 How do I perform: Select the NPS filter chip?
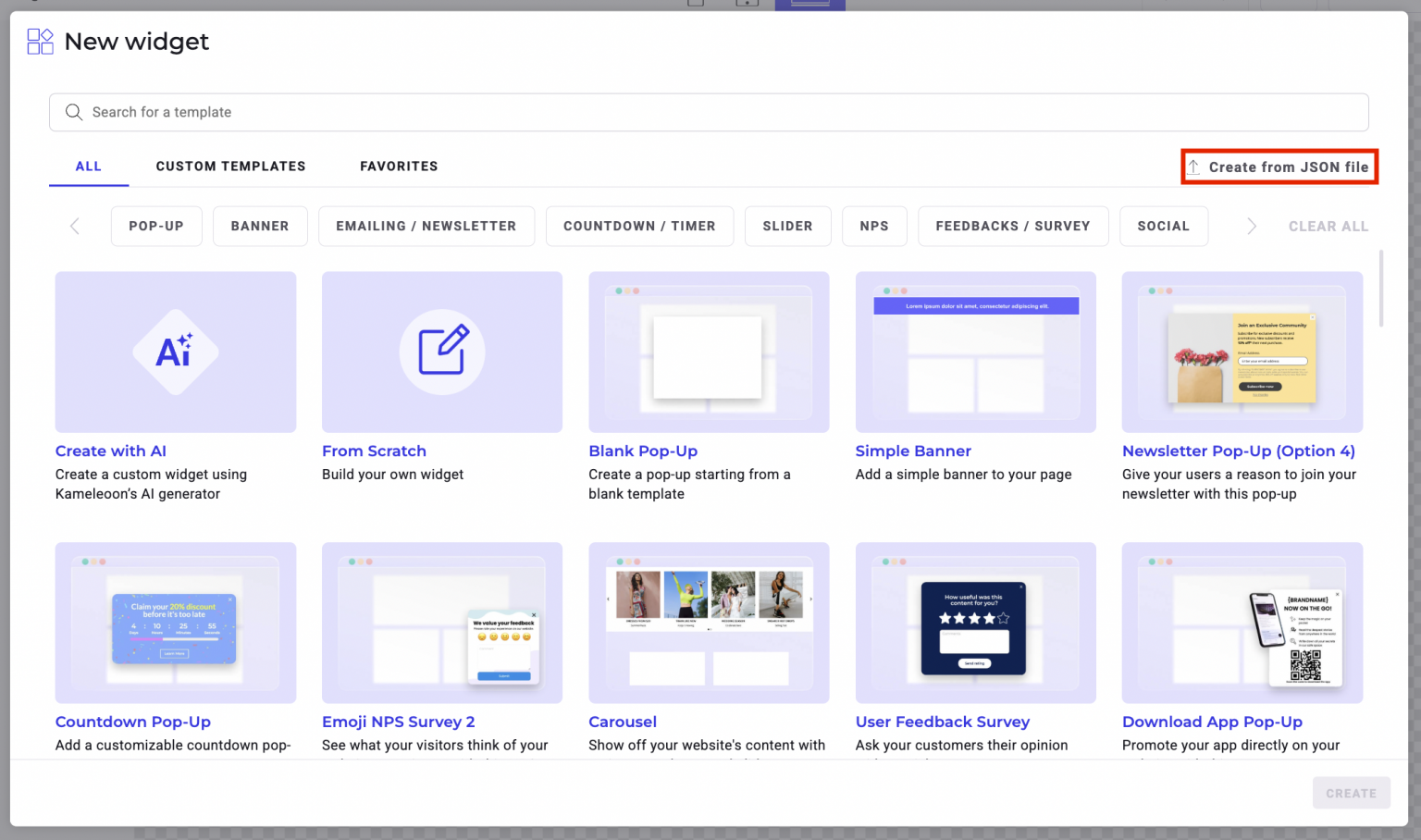pos(874,226)
